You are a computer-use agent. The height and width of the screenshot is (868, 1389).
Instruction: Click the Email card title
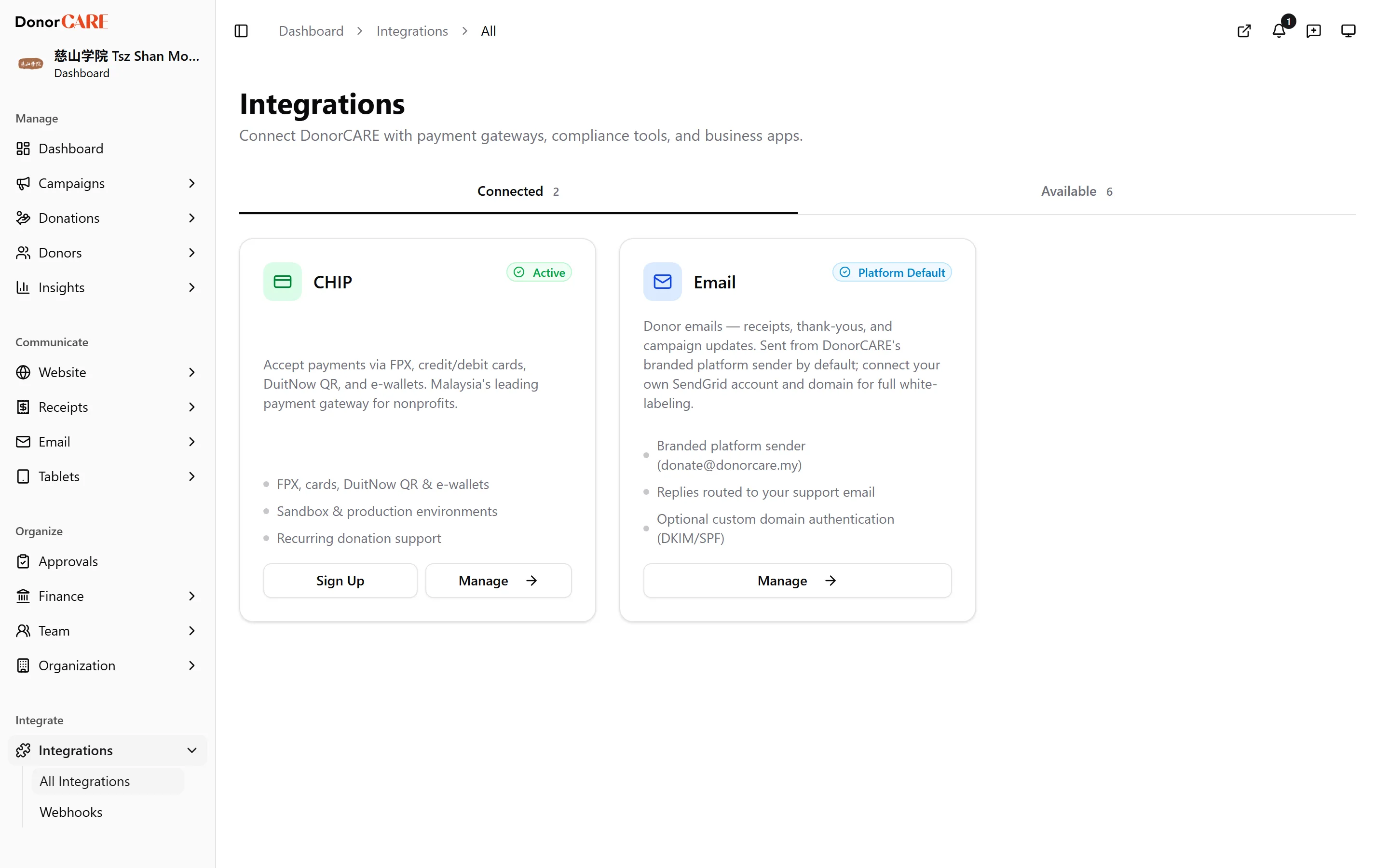coord(715,282)
